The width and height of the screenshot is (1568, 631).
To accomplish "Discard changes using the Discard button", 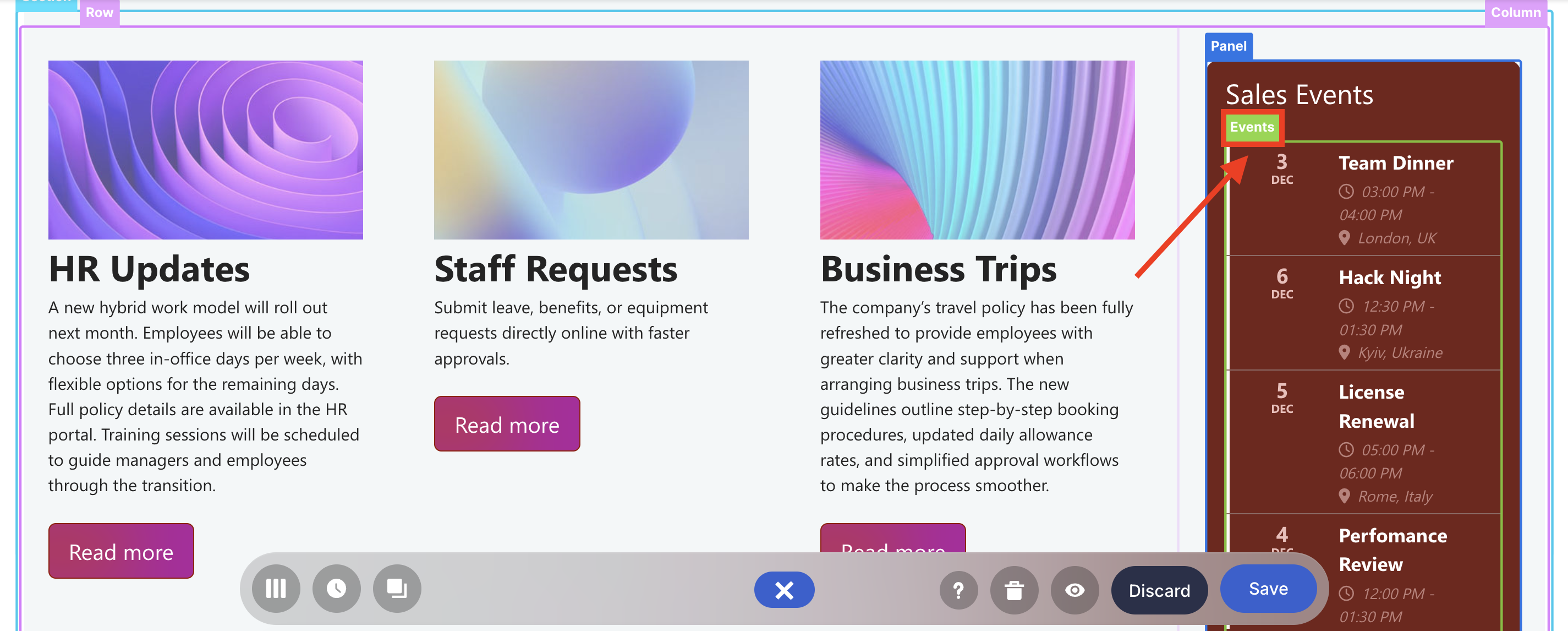I will pos(1159,590).
